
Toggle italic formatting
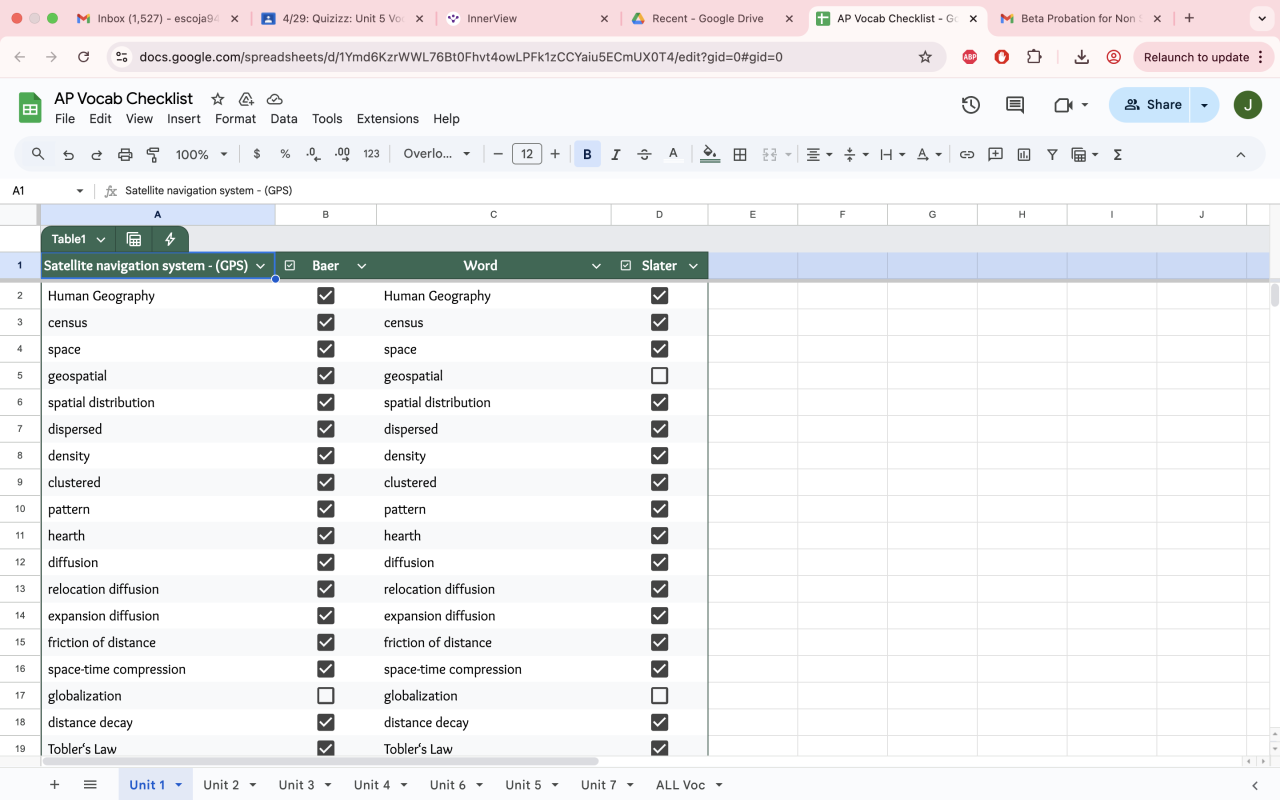tap(616, 154)
